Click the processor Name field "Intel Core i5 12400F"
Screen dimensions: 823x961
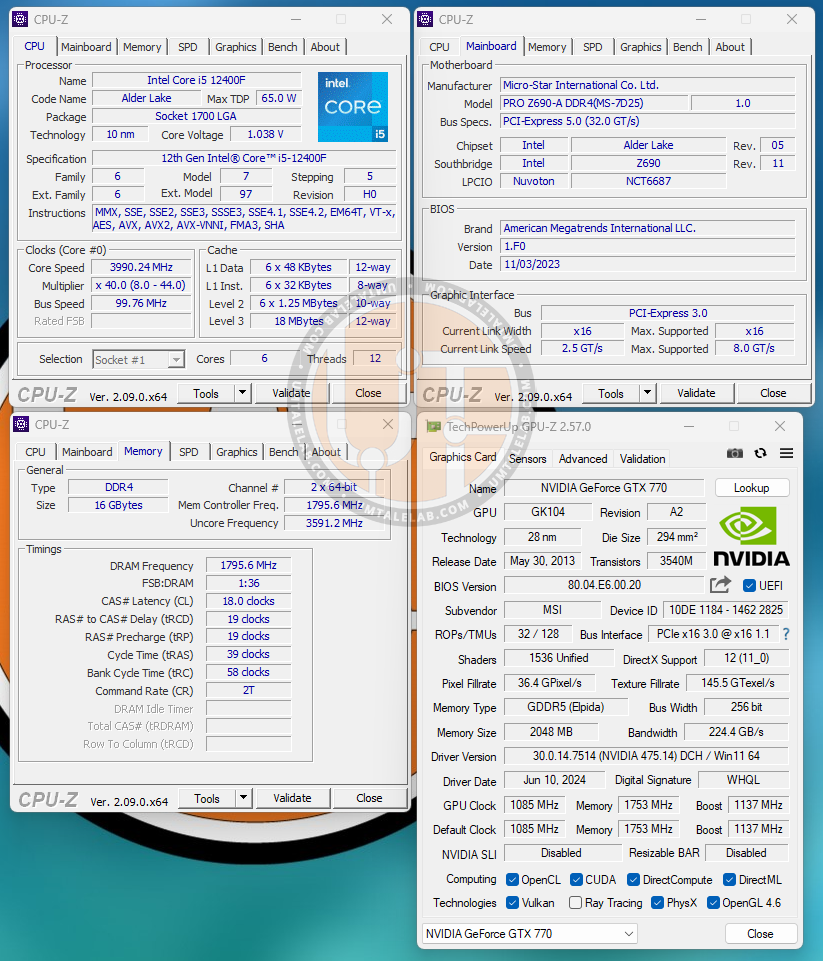[196, 80]
